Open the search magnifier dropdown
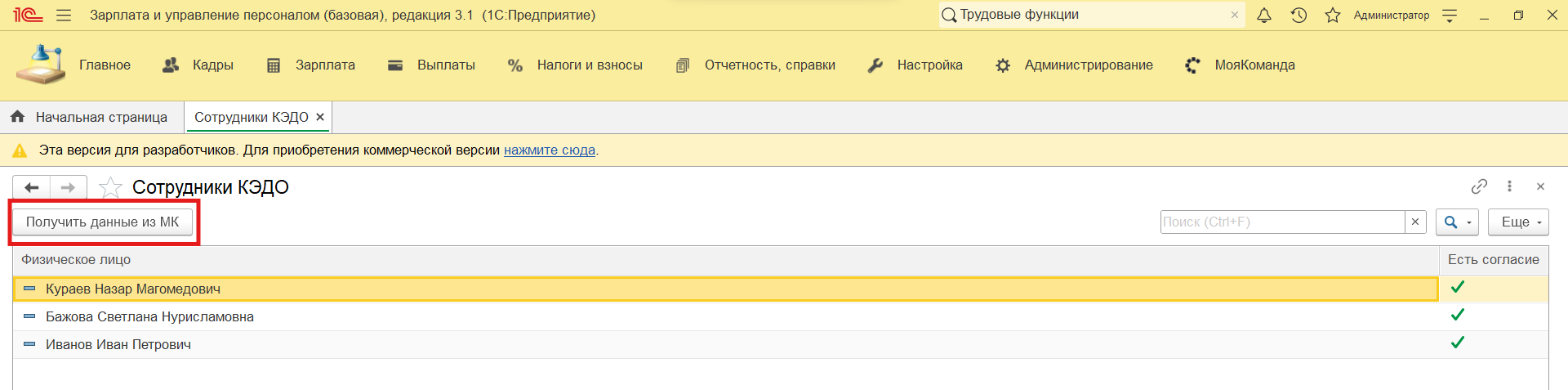 point(1457,222)
